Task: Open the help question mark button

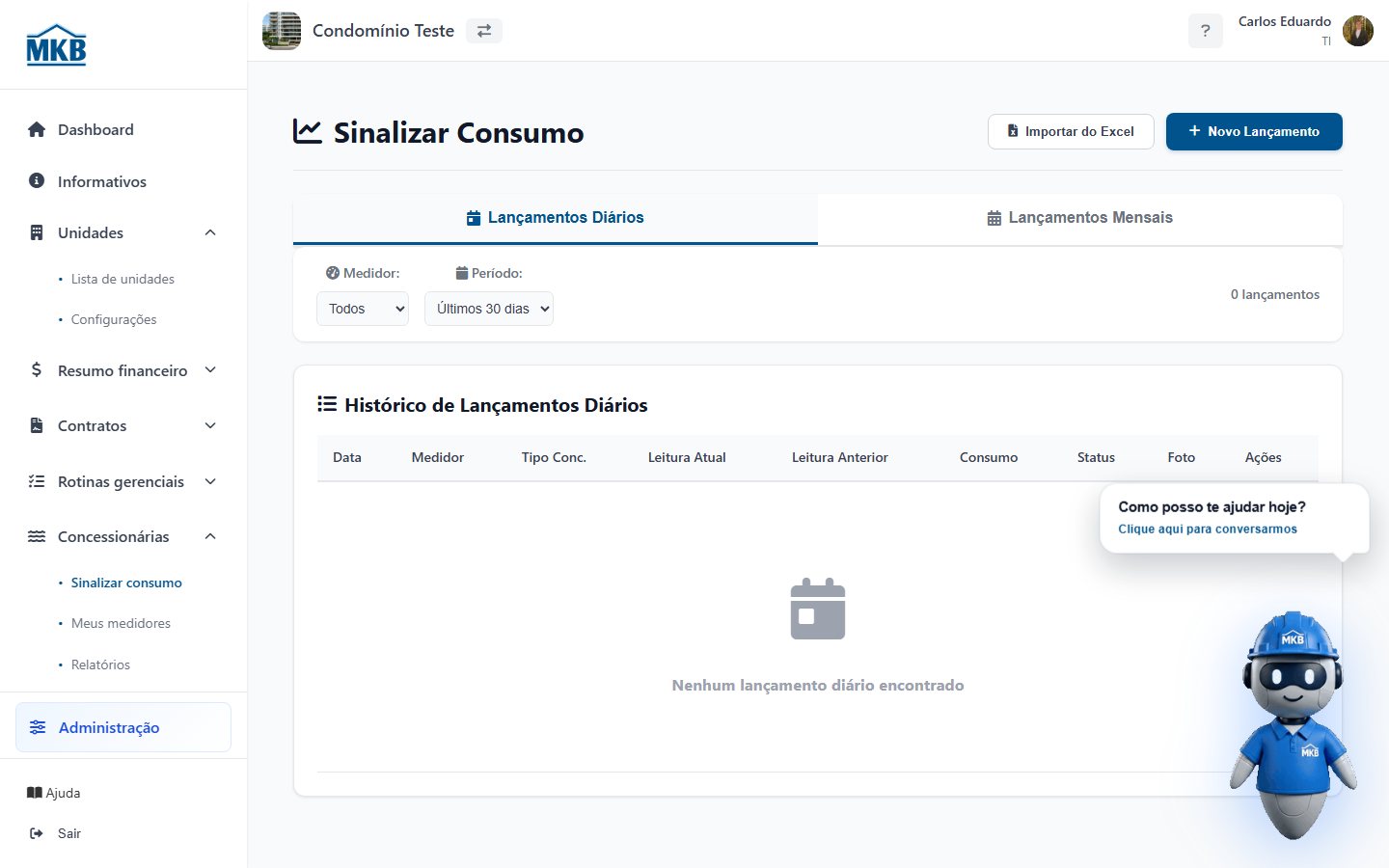Action: point(1205,31)
